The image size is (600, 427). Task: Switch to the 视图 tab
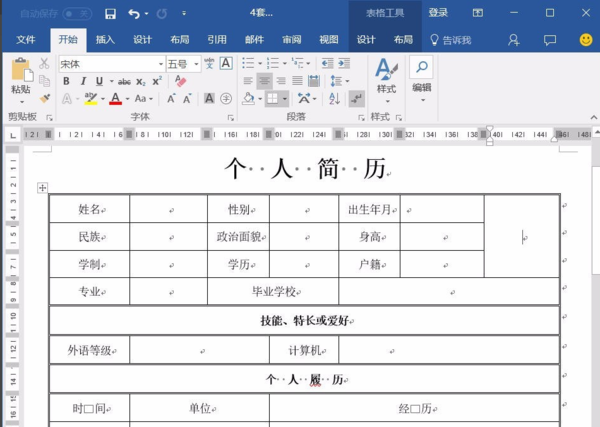pos(329,39)
